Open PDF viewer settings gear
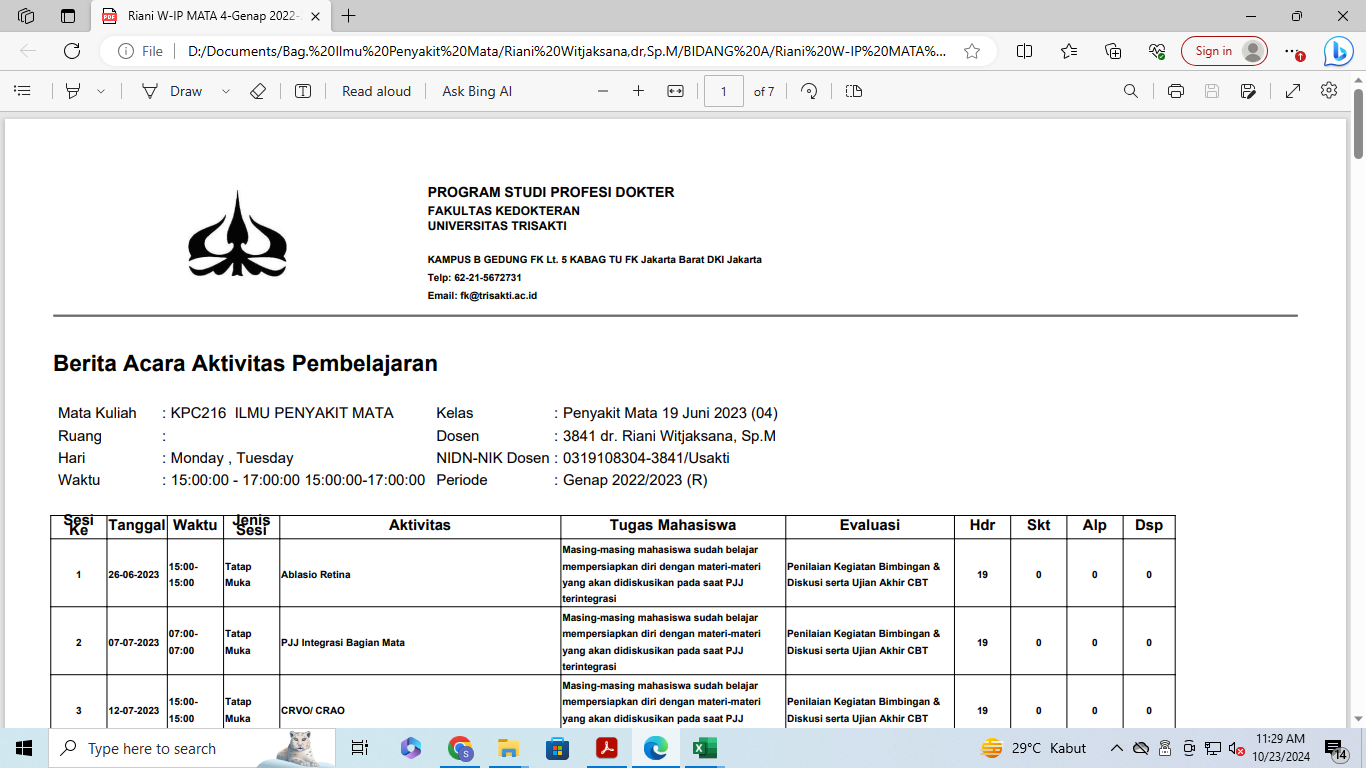This screenshot has height=768, width=1366. click(1329, 91)
